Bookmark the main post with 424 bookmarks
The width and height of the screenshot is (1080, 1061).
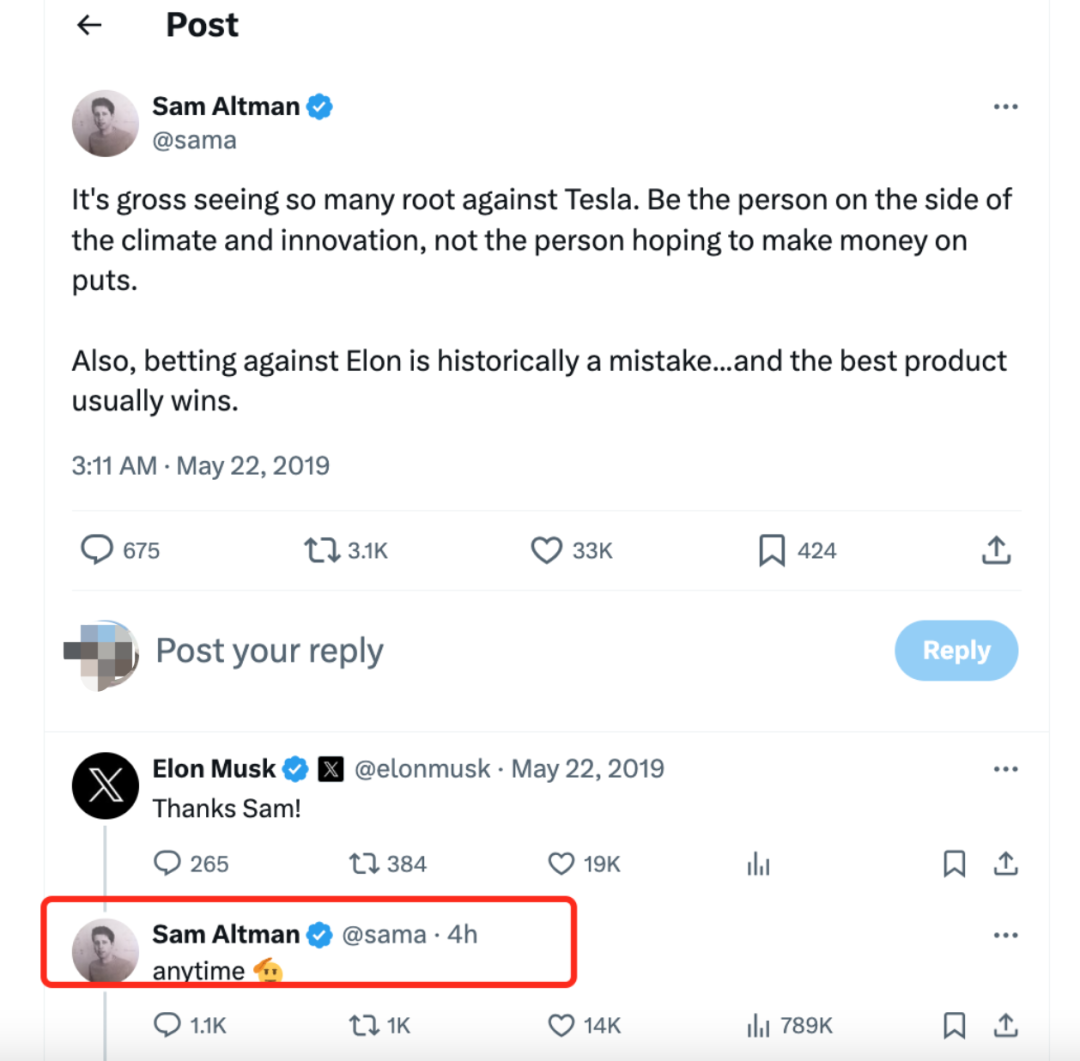772,550
